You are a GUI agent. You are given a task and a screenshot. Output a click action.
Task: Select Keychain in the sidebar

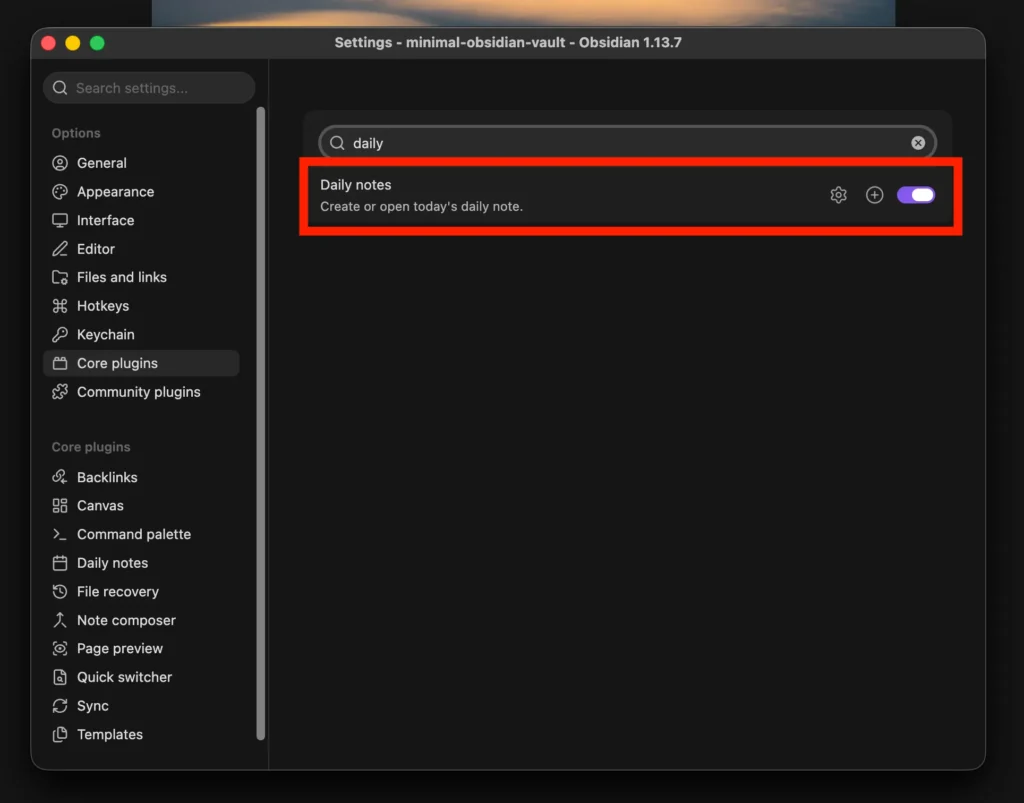[141, 334]
